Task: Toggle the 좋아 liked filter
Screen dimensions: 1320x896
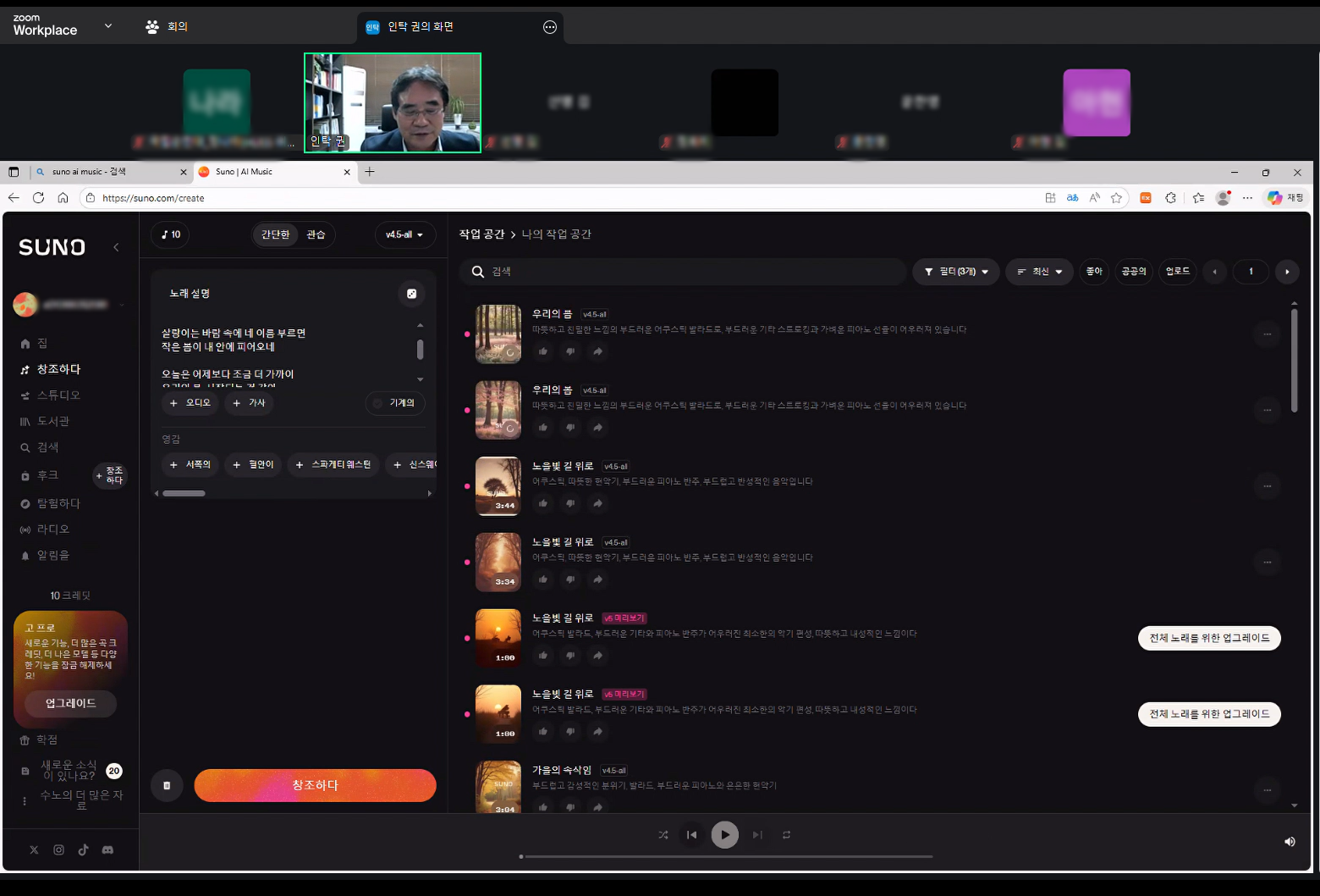Action: 1094,272
